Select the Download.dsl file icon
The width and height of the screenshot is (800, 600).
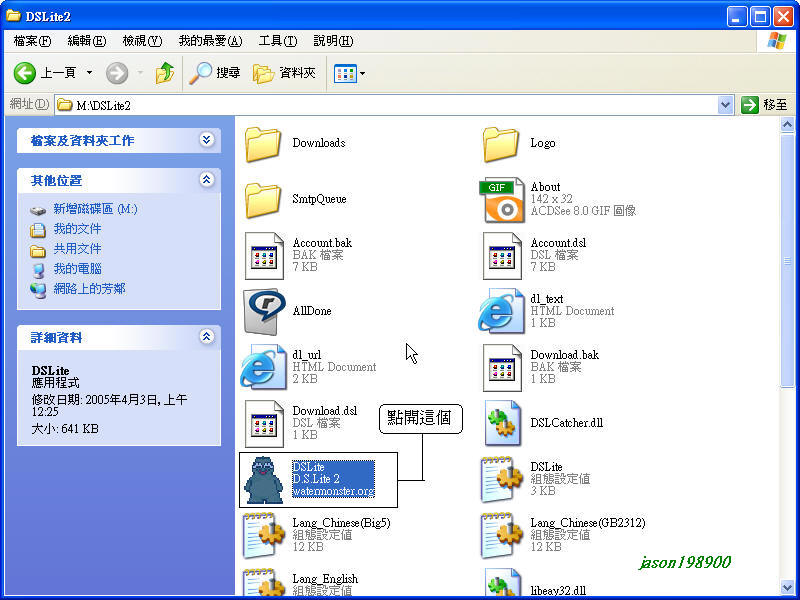[264, 424]
